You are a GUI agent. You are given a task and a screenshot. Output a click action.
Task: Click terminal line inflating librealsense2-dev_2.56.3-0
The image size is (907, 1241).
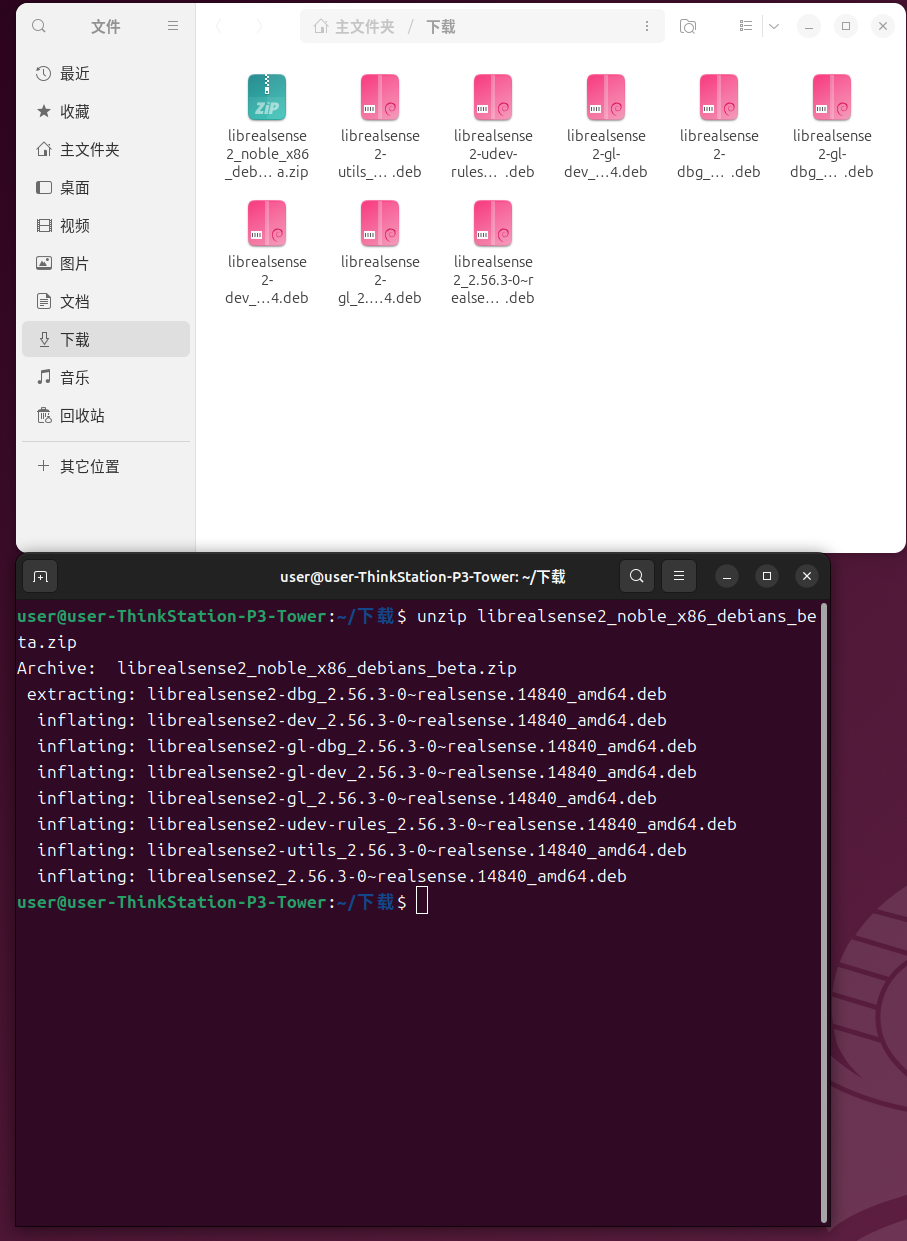click(x=352, y=720)
